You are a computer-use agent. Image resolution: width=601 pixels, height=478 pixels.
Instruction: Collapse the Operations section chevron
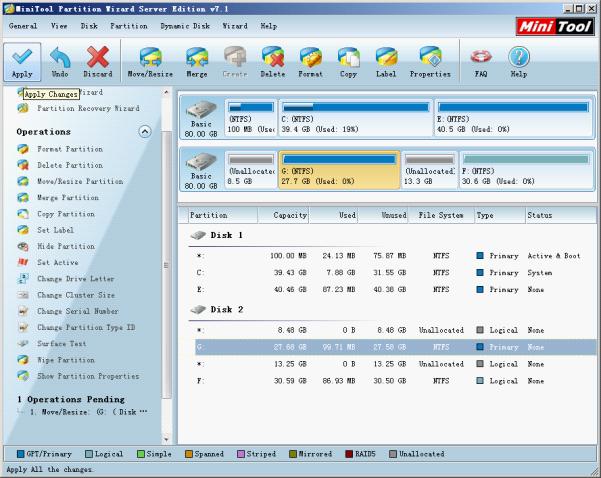click(x=145, y=132)
